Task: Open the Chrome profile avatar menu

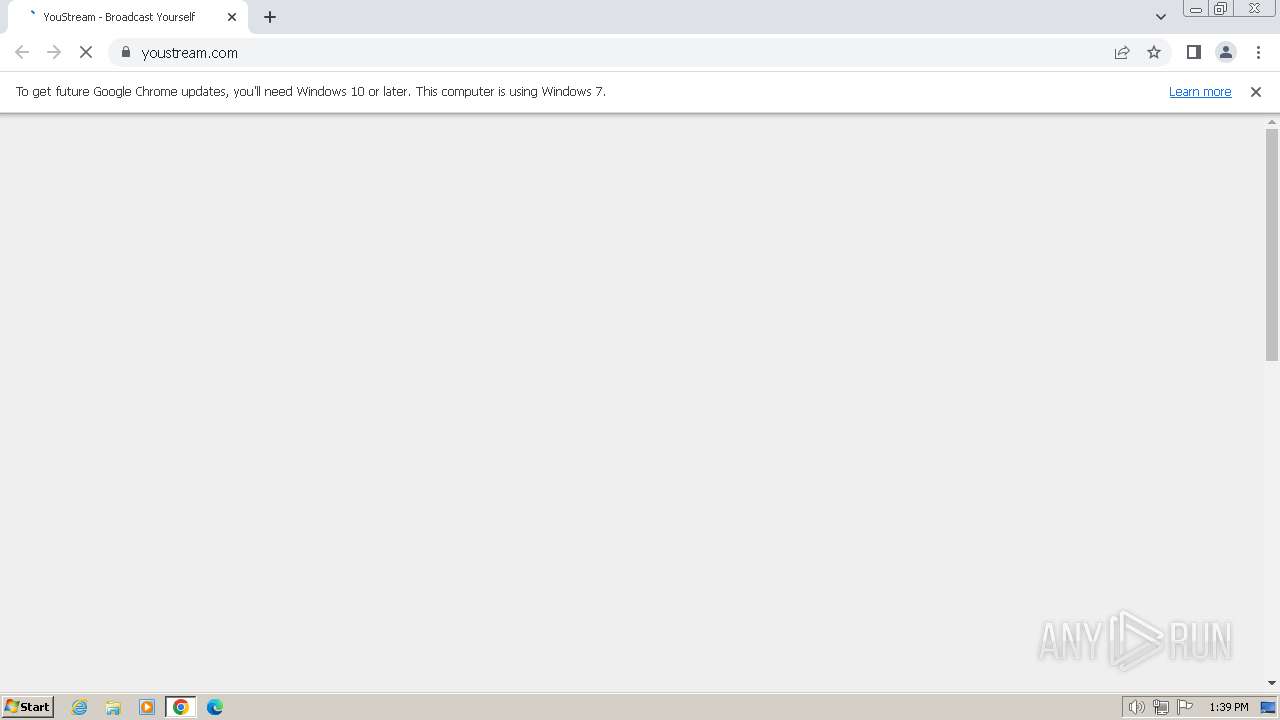Action: (1225, 52)
